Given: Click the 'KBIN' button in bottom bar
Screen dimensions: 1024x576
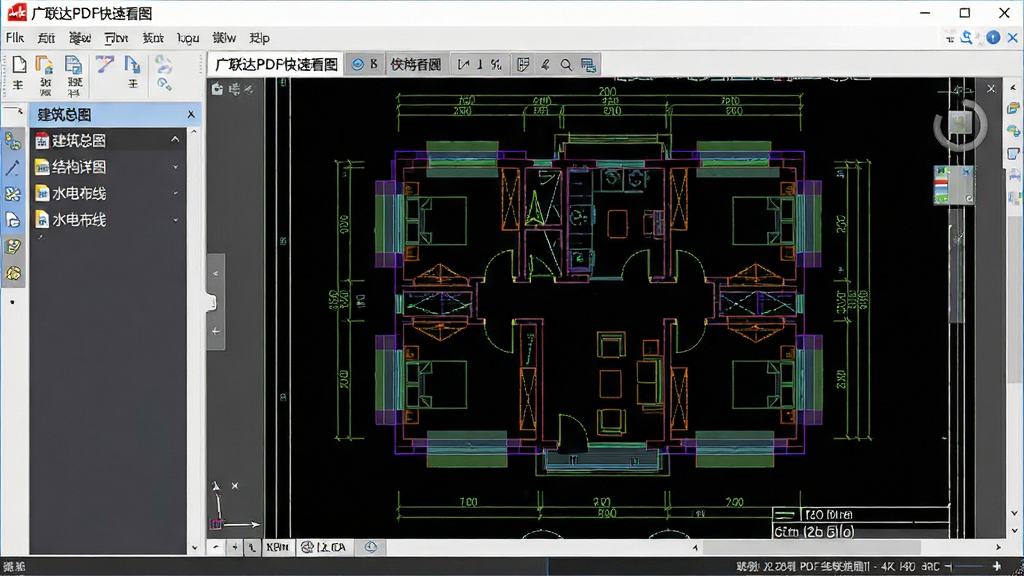Looking at the screenshot, I should click(278, 547).
